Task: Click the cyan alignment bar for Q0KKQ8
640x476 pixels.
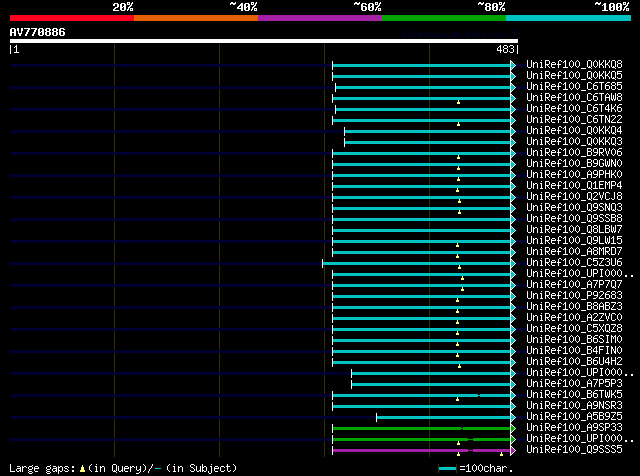Action: 422,65
